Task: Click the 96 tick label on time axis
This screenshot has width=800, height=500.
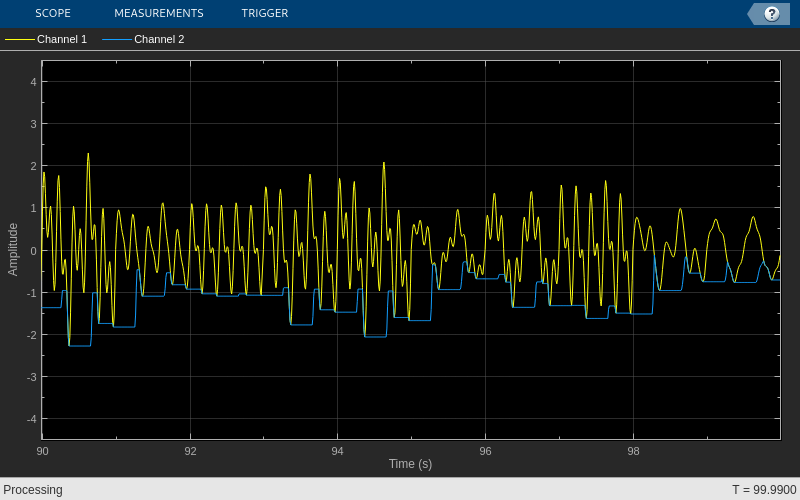Action: pos(485,452)
